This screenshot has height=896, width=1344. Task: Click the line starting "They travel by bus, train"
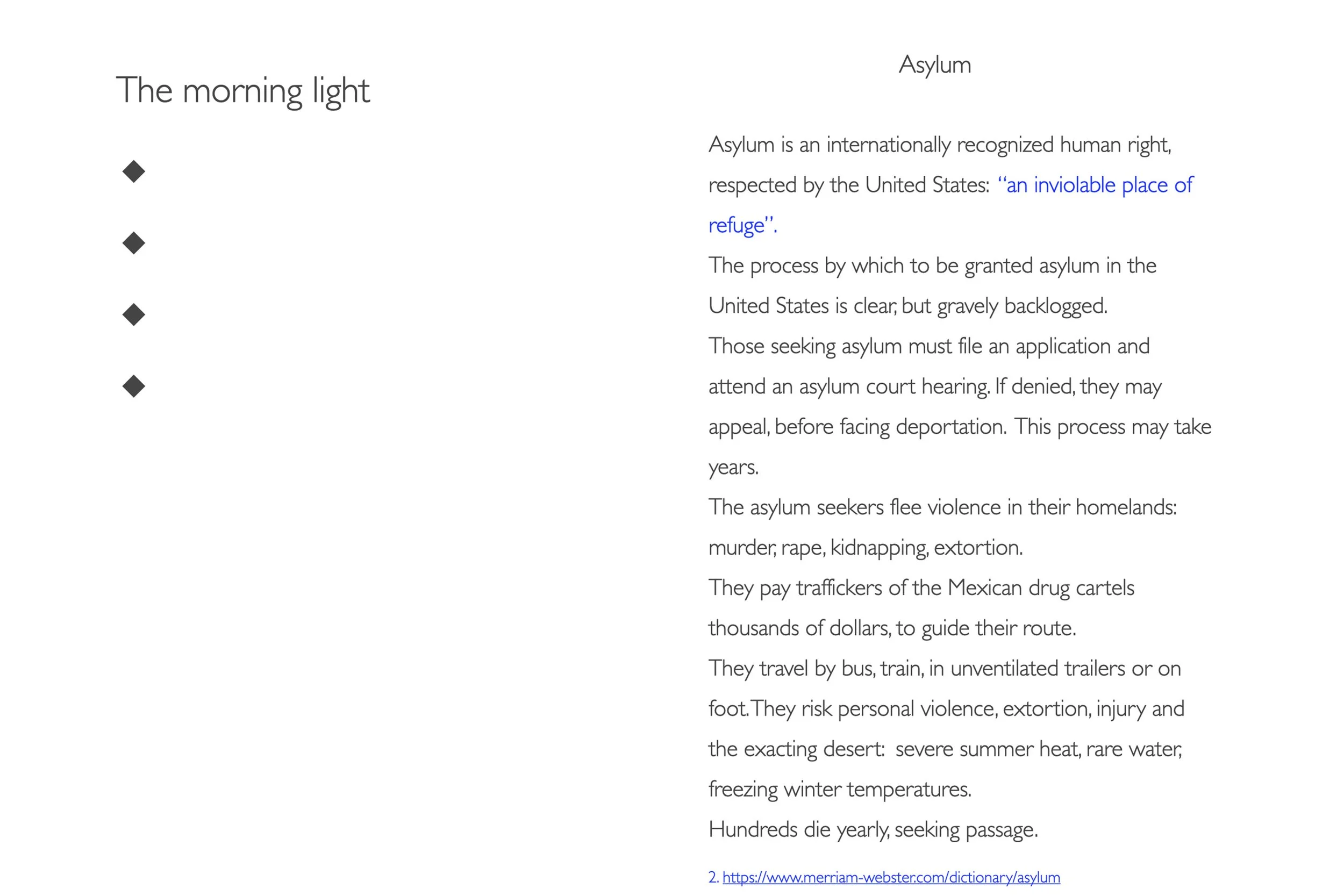click(944, 669)
